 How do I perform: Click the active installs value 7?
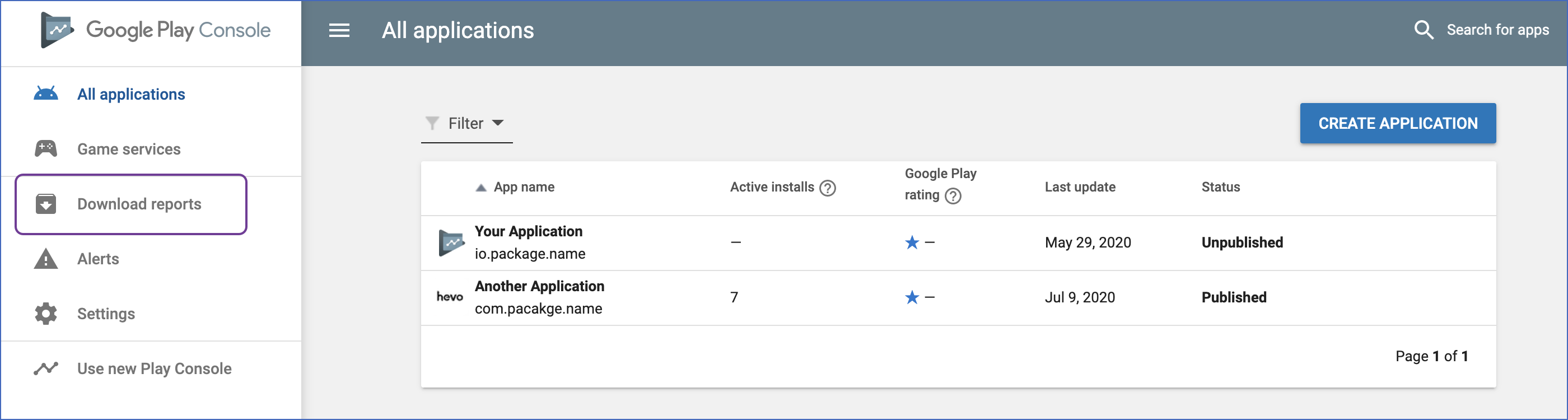point(734,298)
